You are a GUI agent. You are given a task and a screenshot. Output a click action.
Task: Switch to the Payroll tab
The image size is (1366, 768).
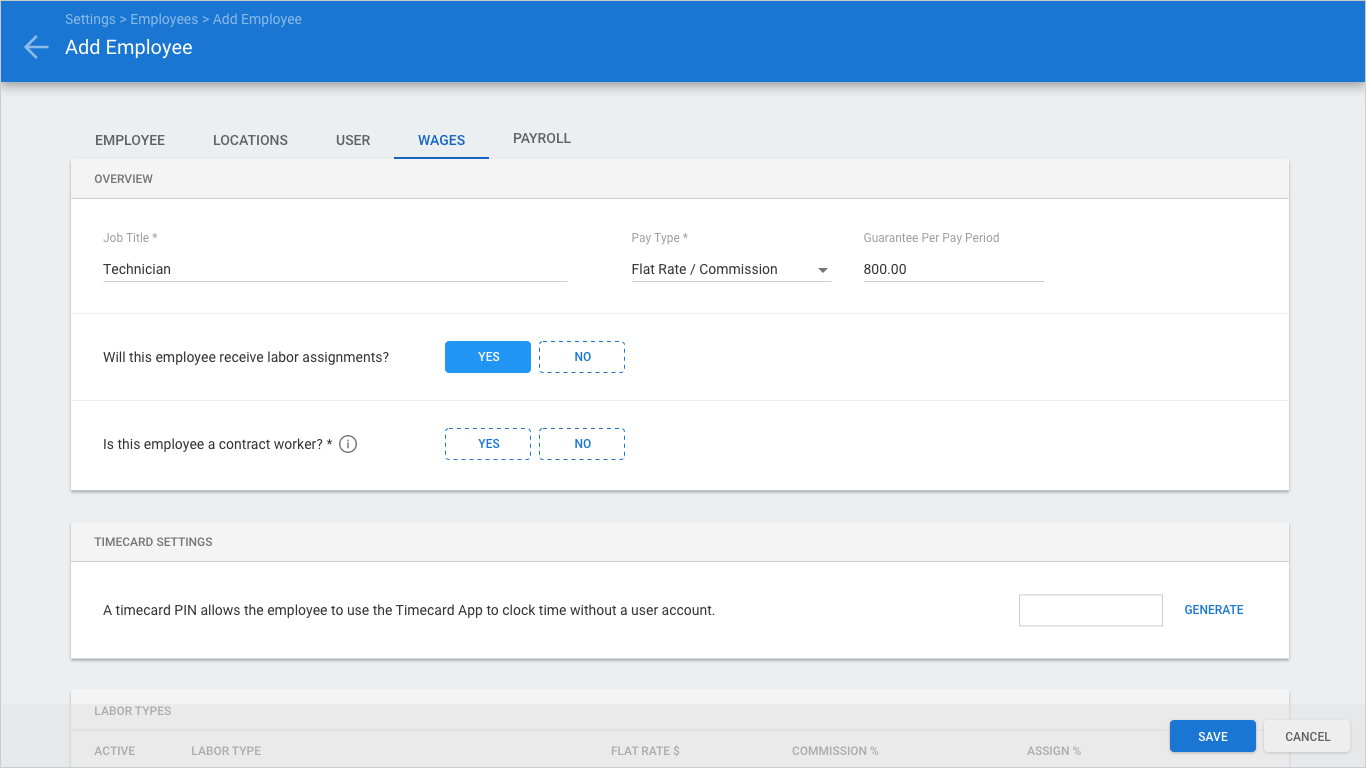pos(542,139)
